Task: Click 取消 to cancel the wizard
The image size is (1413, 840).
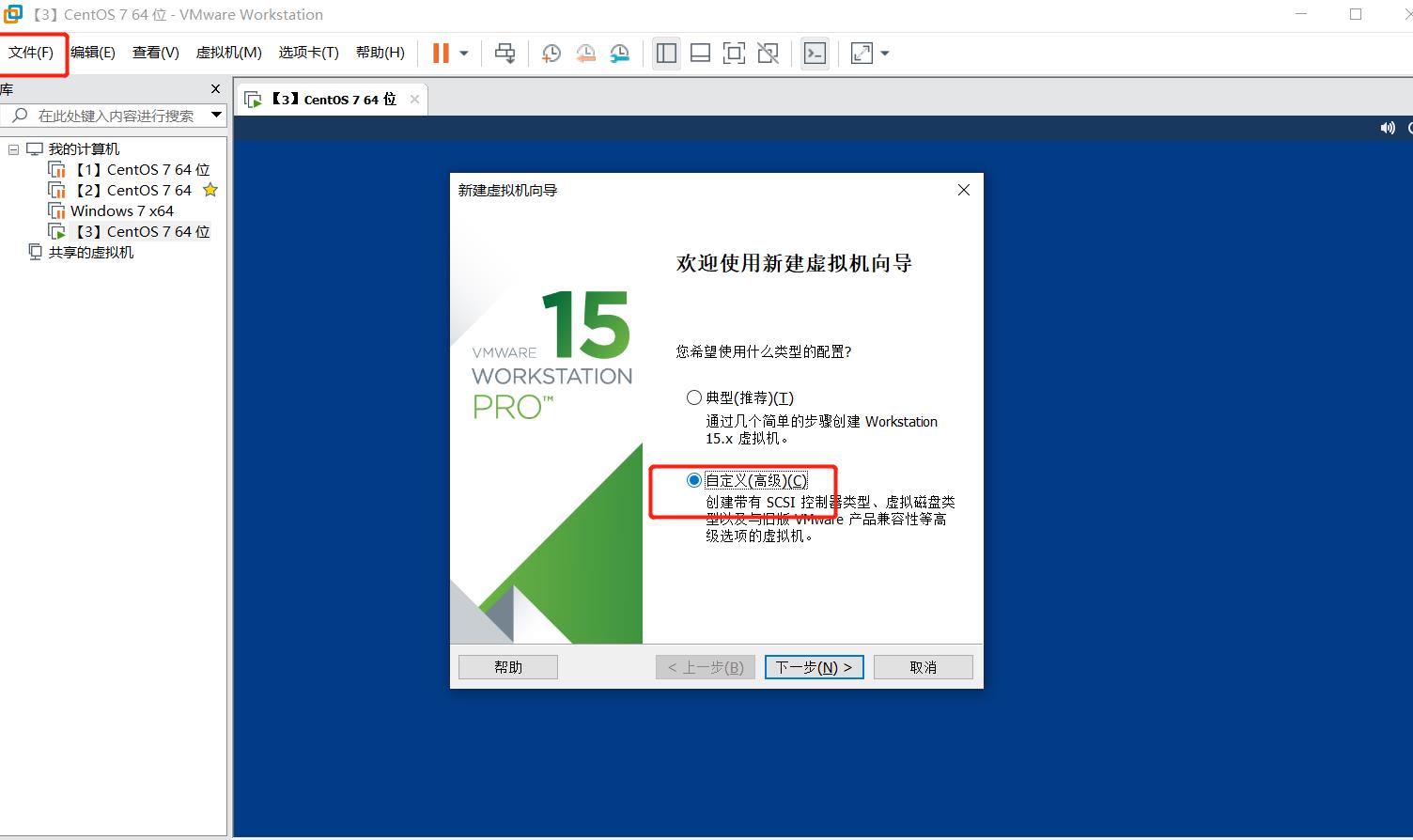Action: pos(924,667)
